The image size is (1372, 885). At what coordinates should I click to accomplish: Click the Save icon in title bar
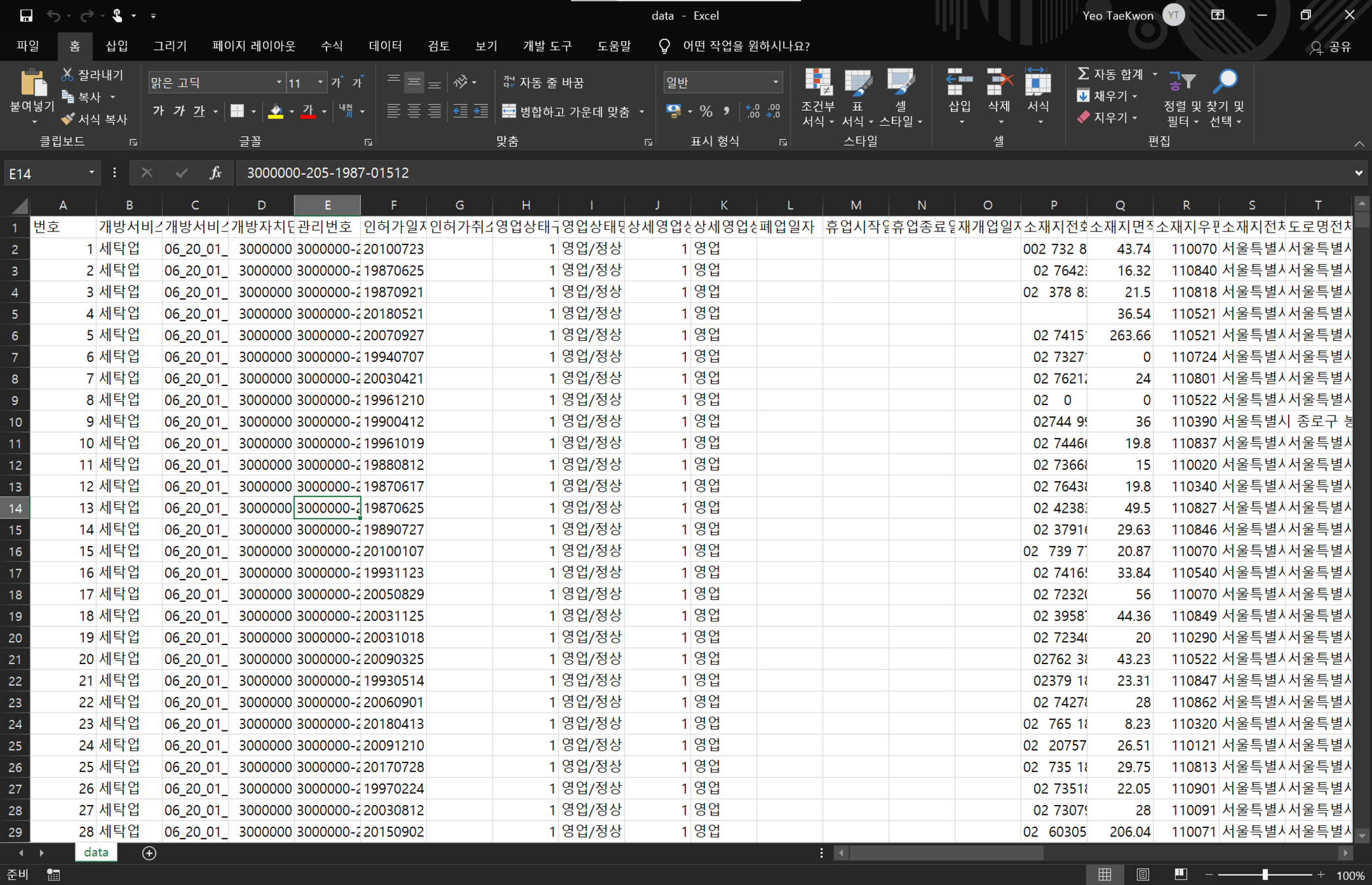pyautogui.click(x=26, y=15)
